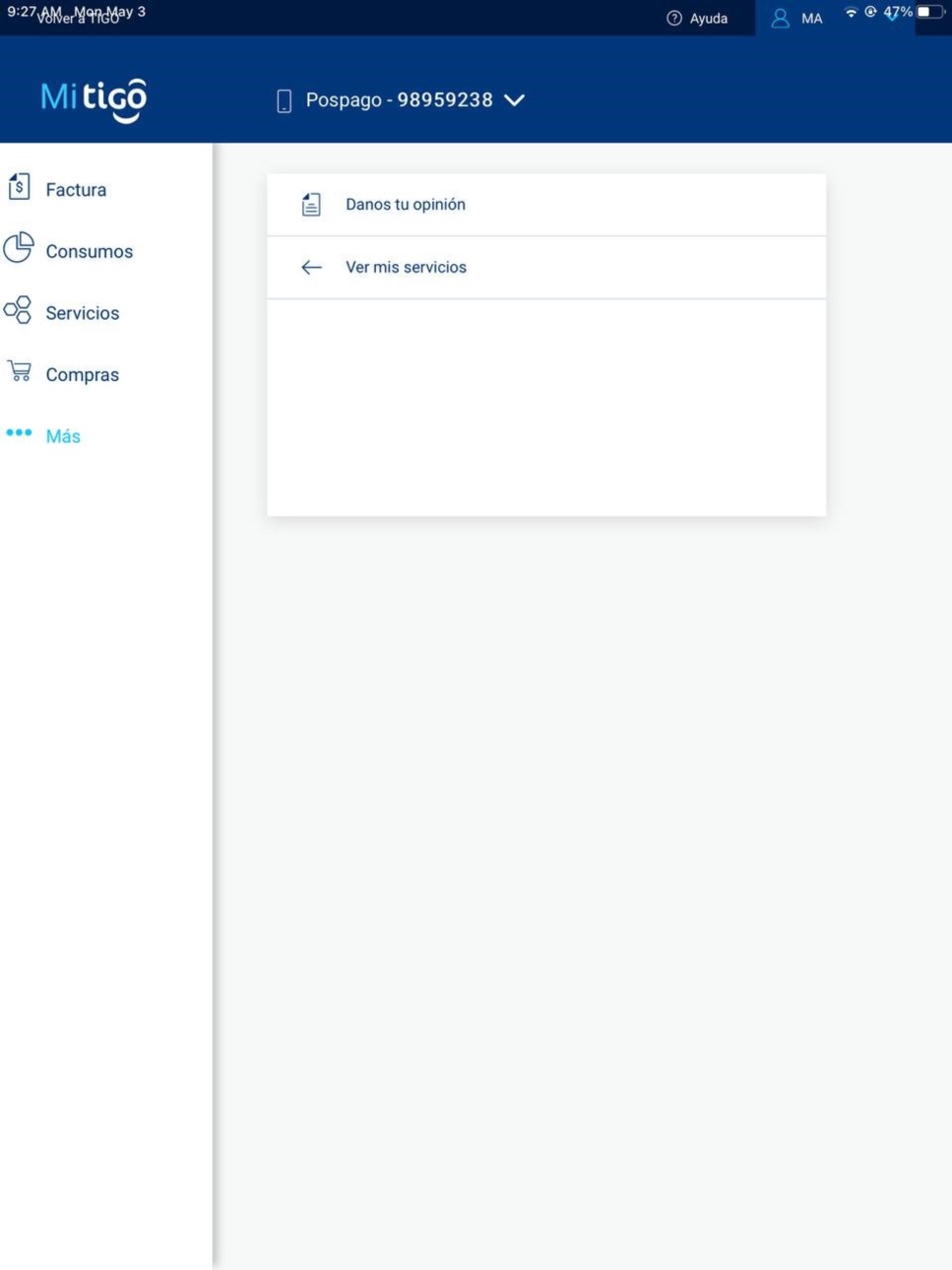Expand the Pospago account chevron

(514, 100)
